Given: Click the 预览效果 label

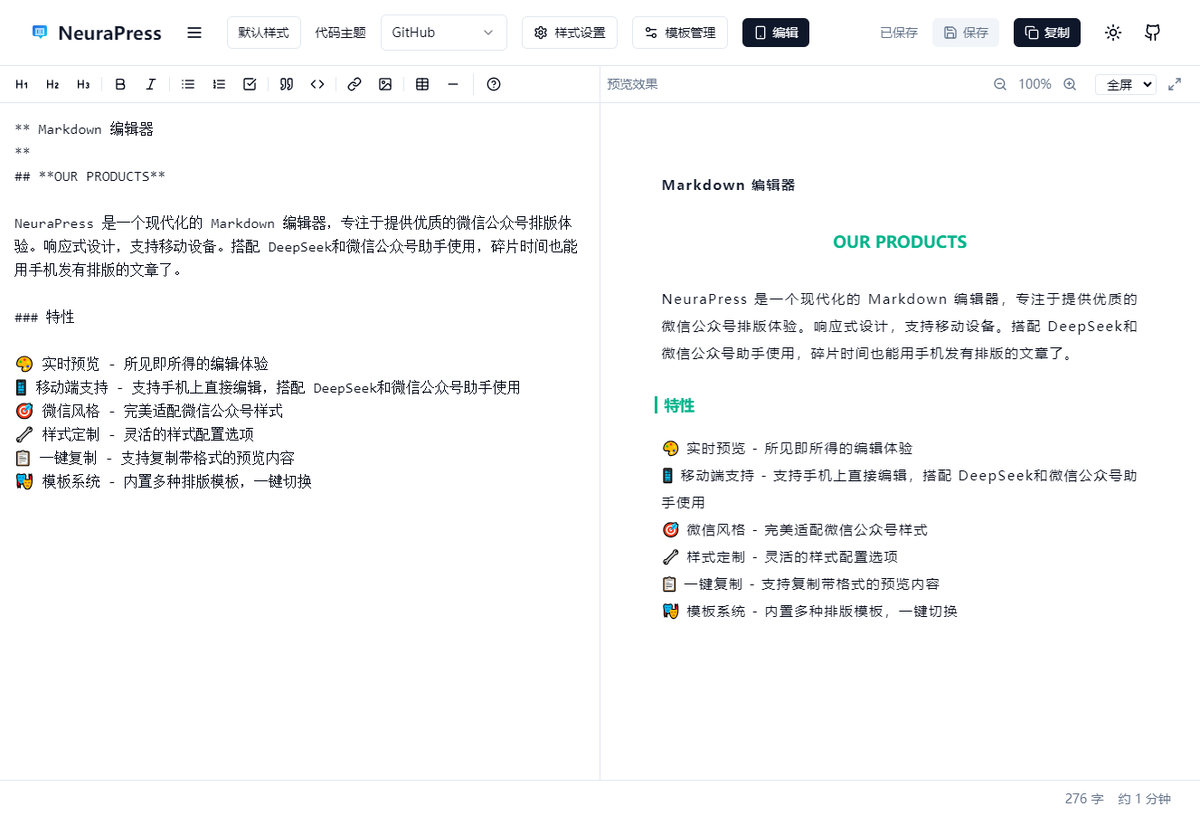Looking at the screenshot, I should click(x=633, y=85).
